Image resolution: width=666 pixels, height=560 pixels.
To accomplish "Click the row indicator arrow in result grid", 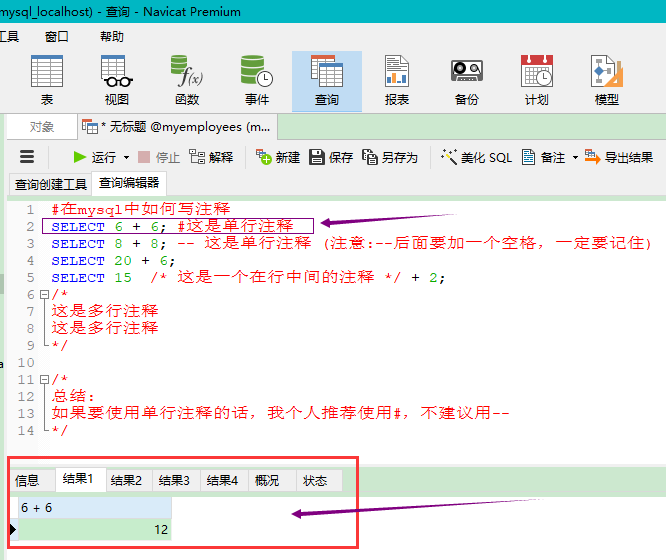I will click(x=13, y=530).
